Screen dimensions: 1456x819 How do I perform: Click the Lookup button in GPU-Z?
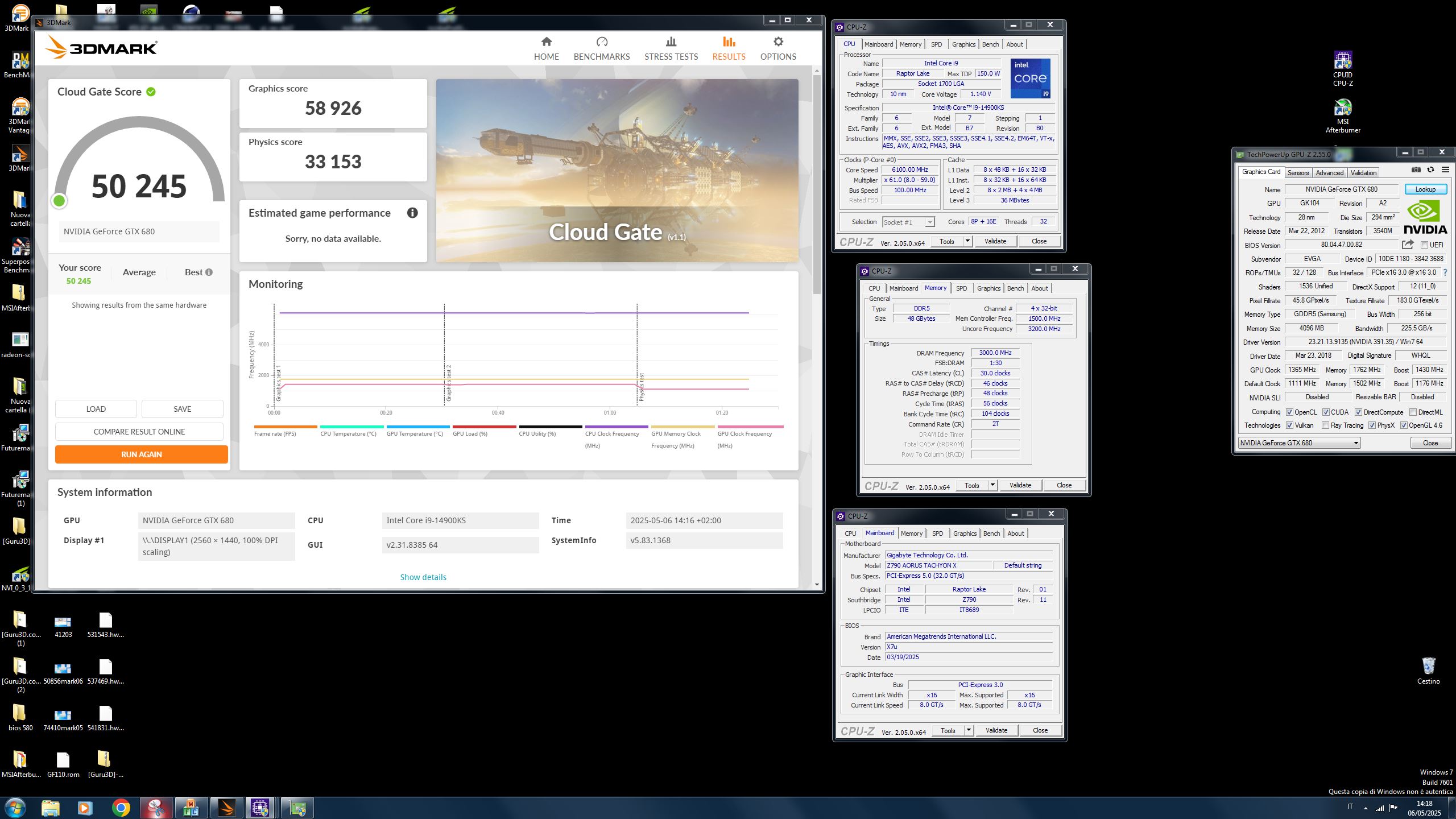pyautogui.click(x=1425, y=189)
